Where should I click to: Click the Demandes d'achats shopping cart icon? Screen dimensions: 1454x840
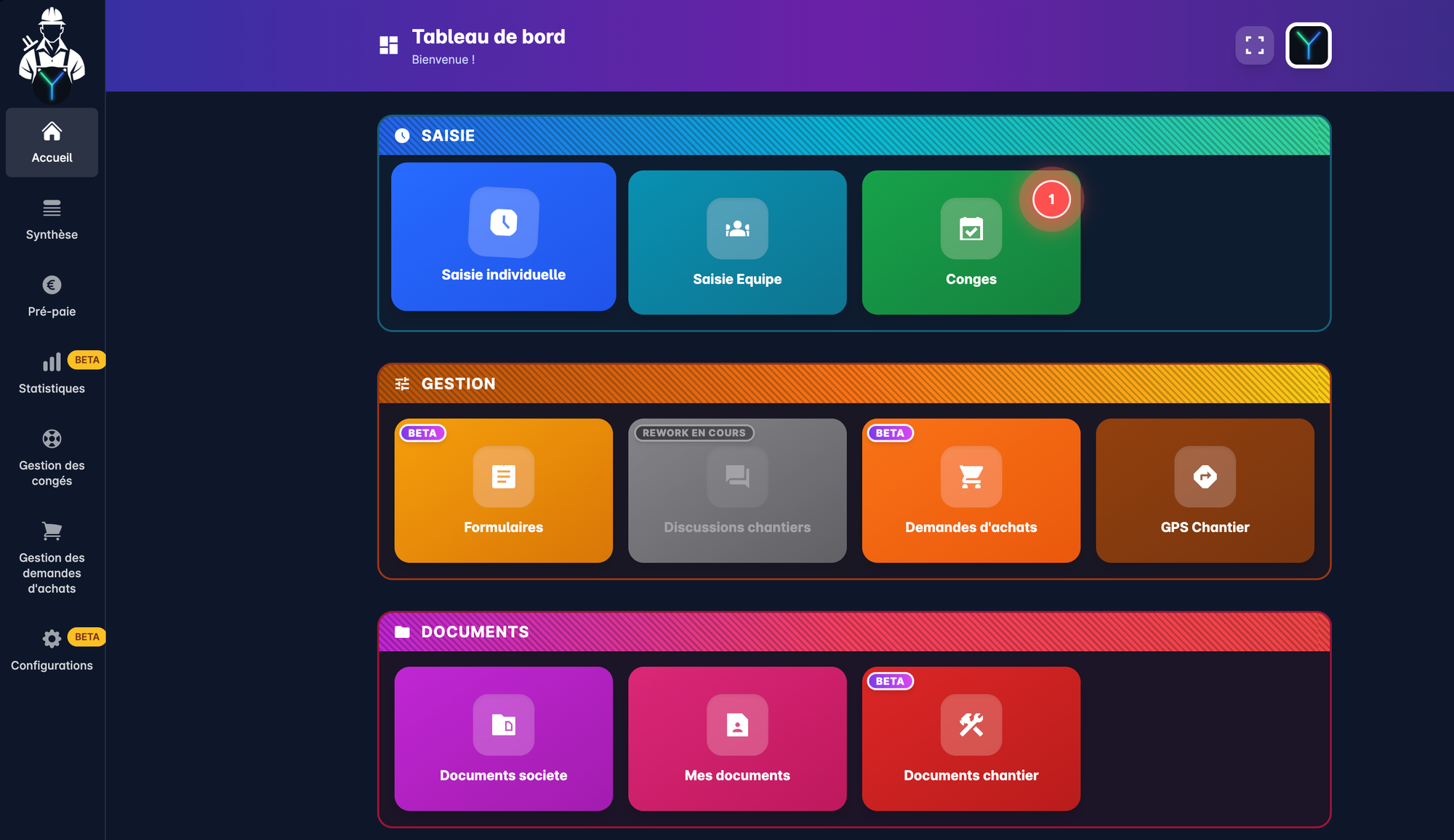tap(971, 477)
